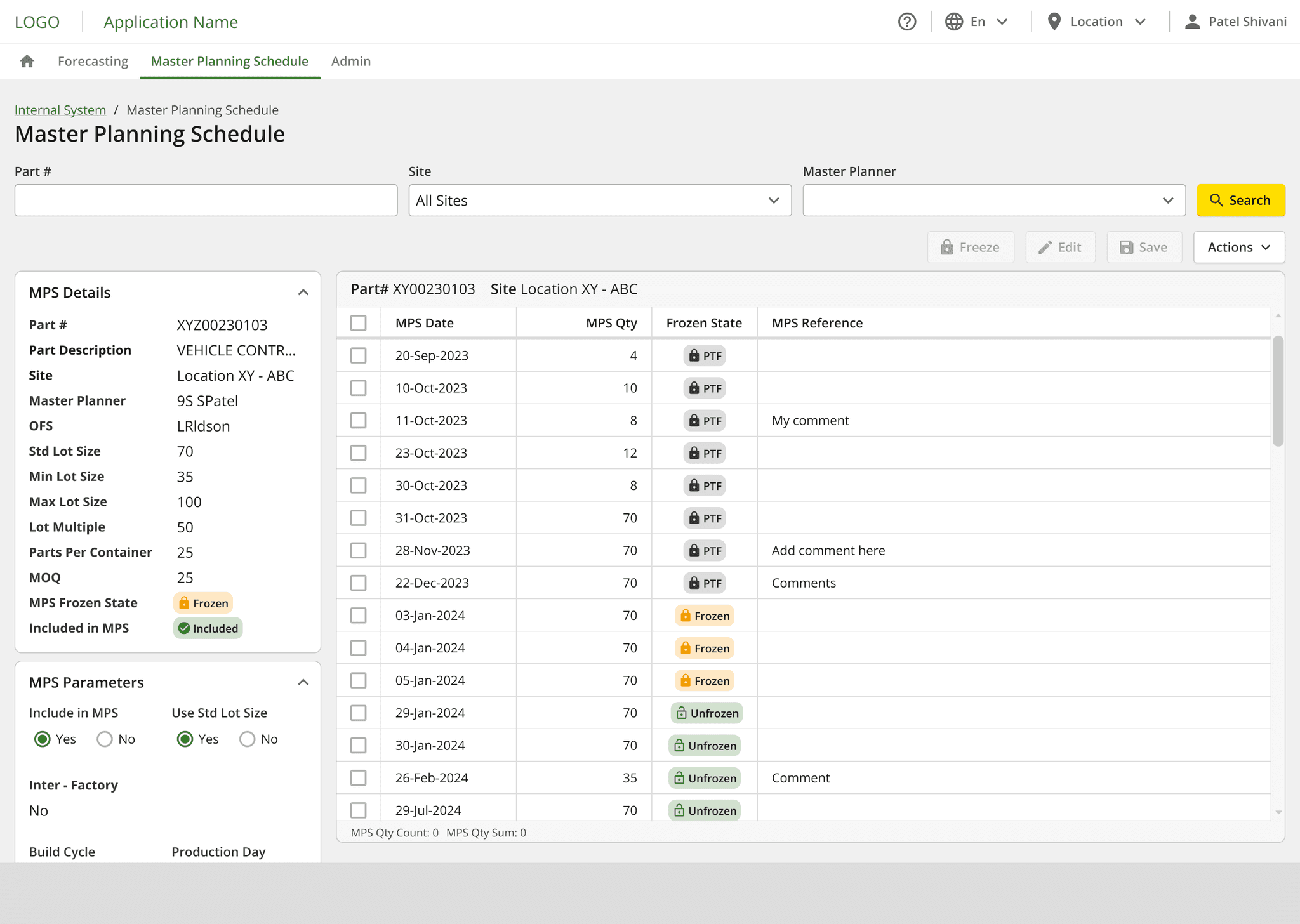Check the 20-Sep-2023 row checkbox
This screenshot has width=1300, height=924.
coord(359,355)
